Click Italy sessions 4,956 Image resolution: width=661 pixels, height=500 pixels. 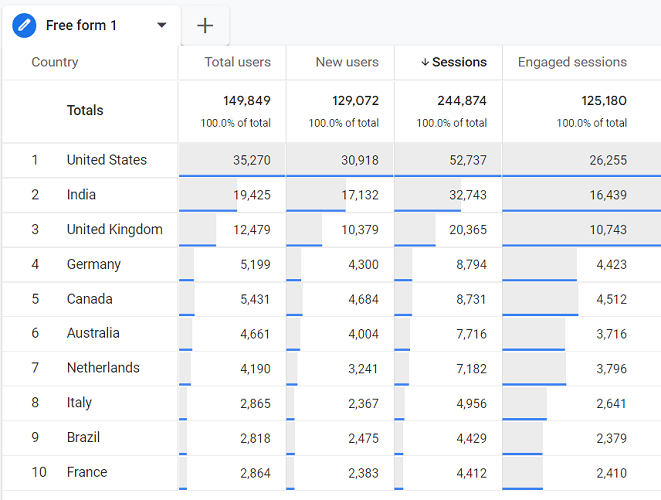coord(471,403)
